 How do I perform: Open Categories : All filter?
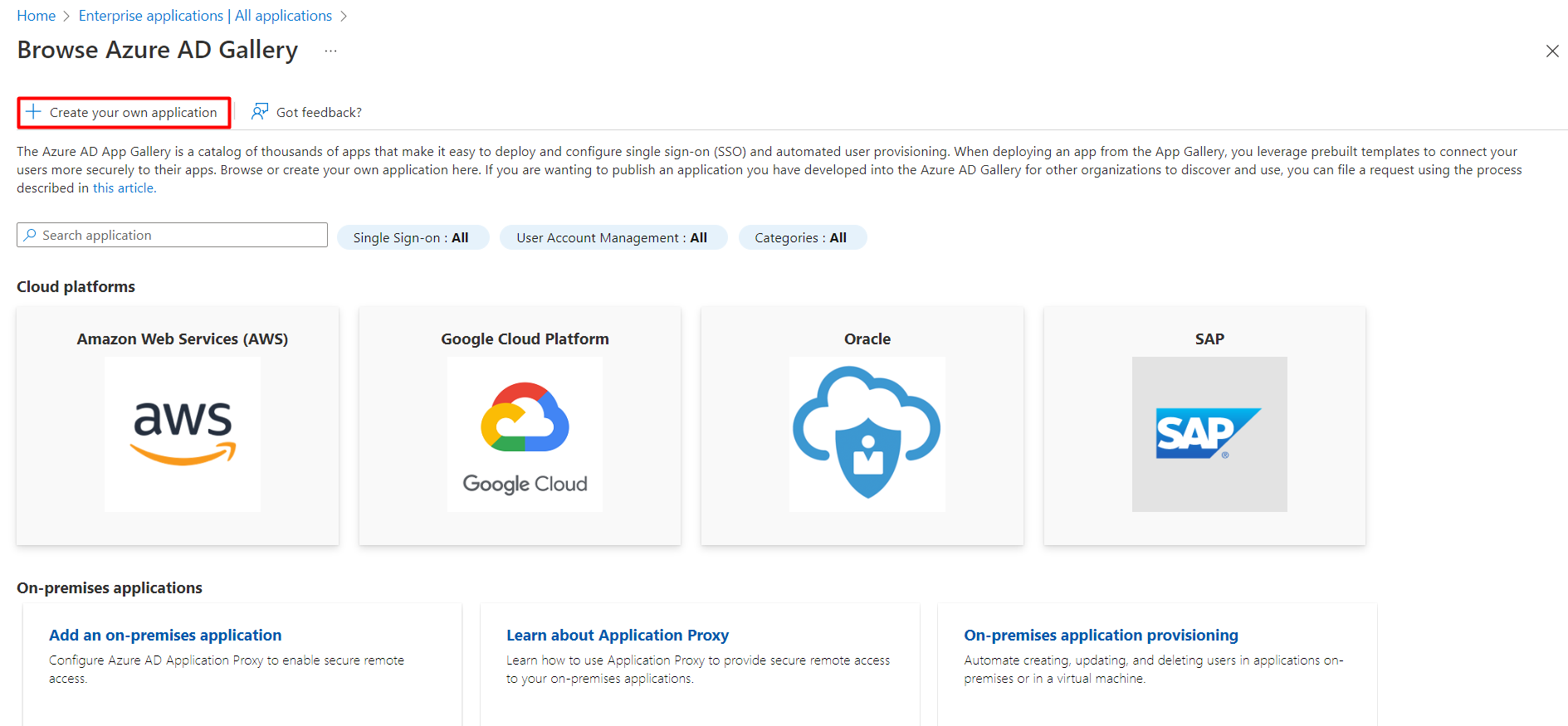(802, 237)
